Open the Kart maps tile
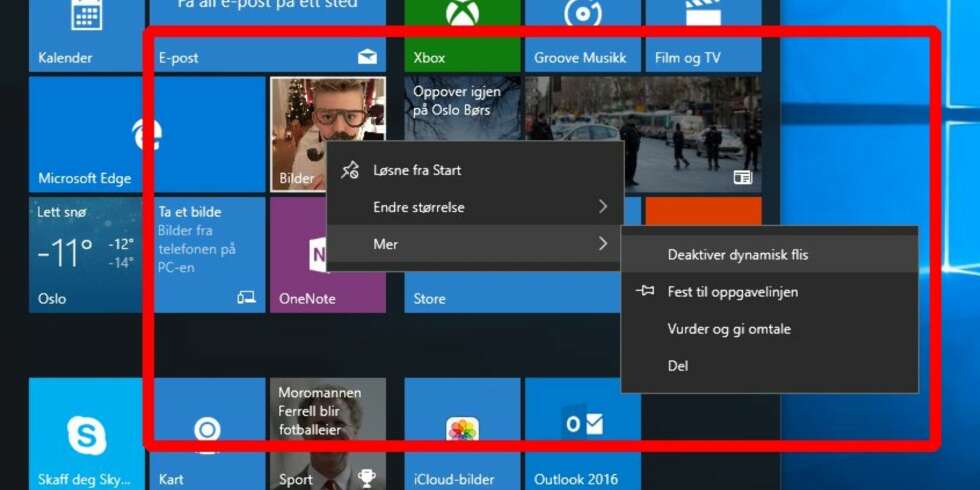Image resolution: width=980 pixels, height=490 pixels. [208, 434]
